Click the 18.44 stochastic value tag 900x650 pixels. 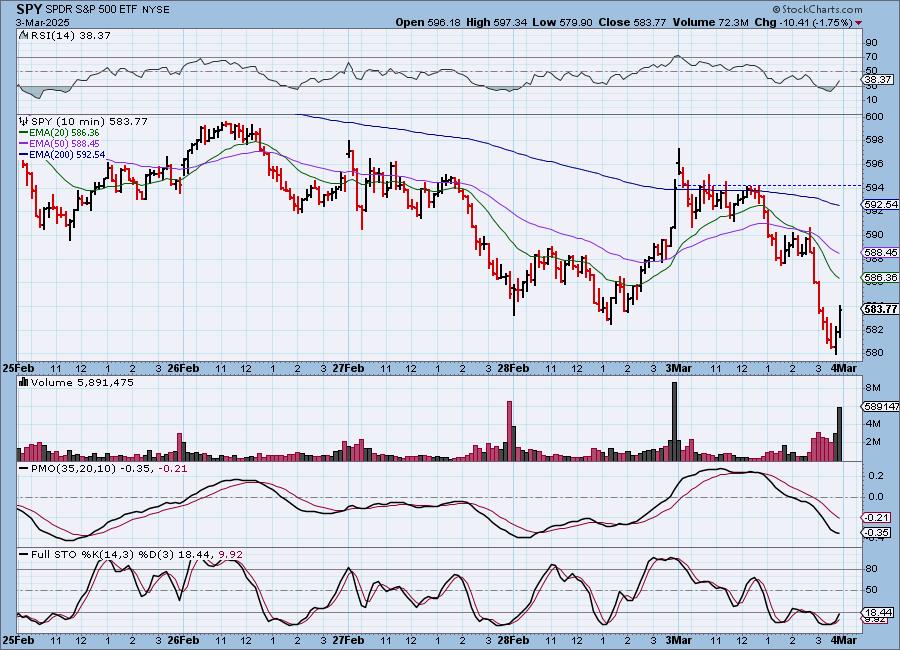[878, 612]
